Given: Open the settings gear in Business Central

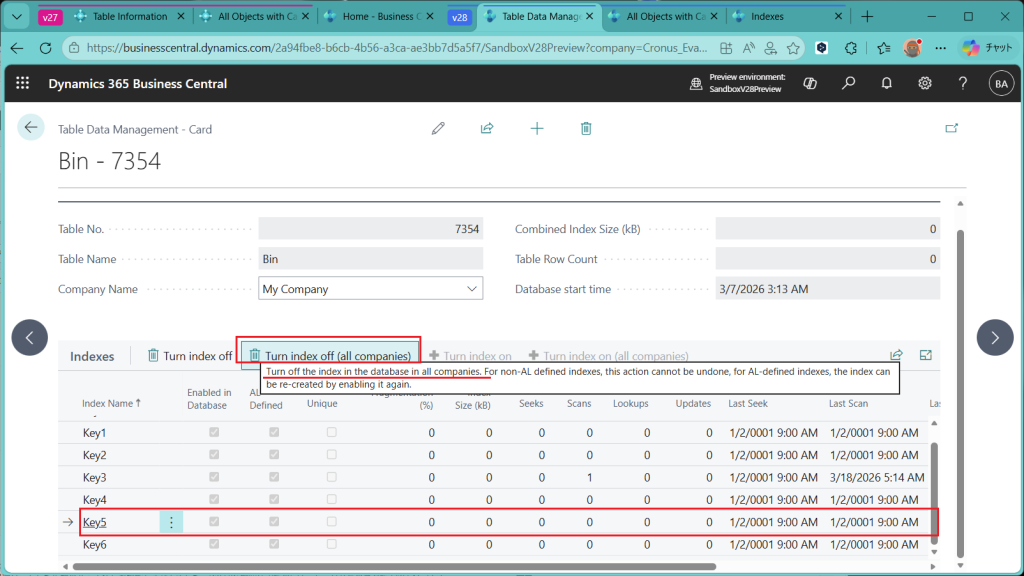Looking at the screenshot, I should pyautogui.click(x=925, y=84).
